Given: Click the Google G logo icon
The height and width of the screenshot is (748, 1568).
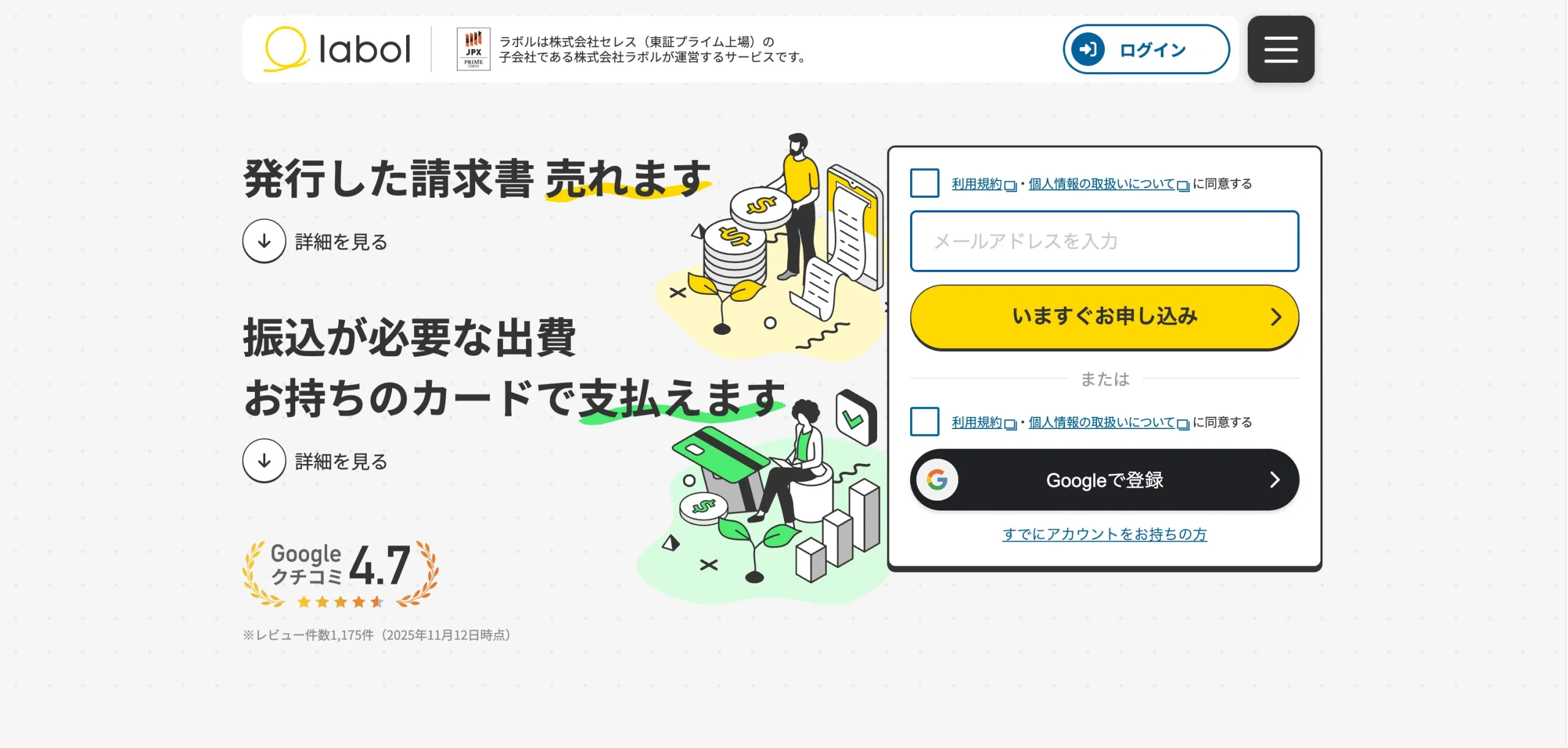Looking at the screenshot, I should pyautogui.click(x=937, y=480).
